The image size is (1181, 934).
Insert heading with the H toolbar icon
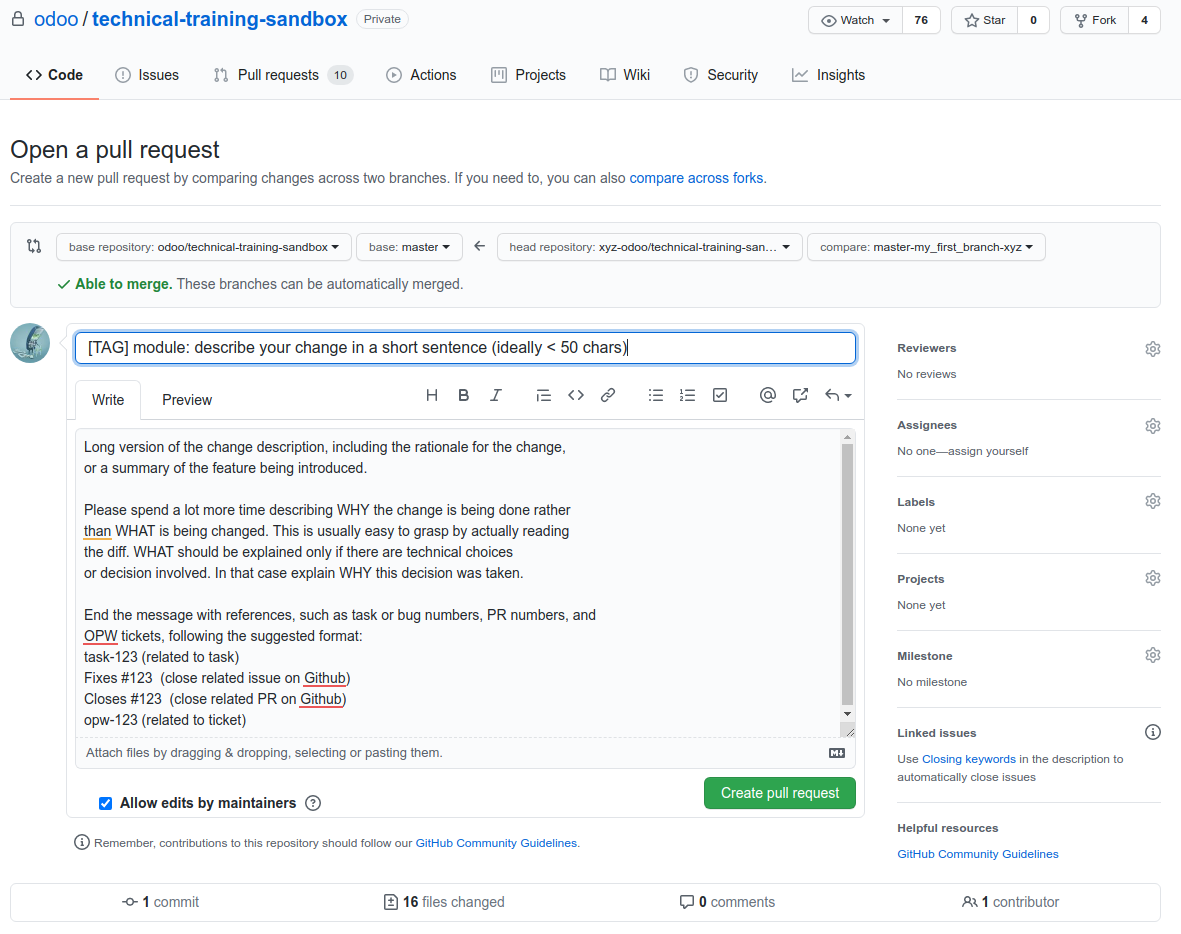(432, 395)
